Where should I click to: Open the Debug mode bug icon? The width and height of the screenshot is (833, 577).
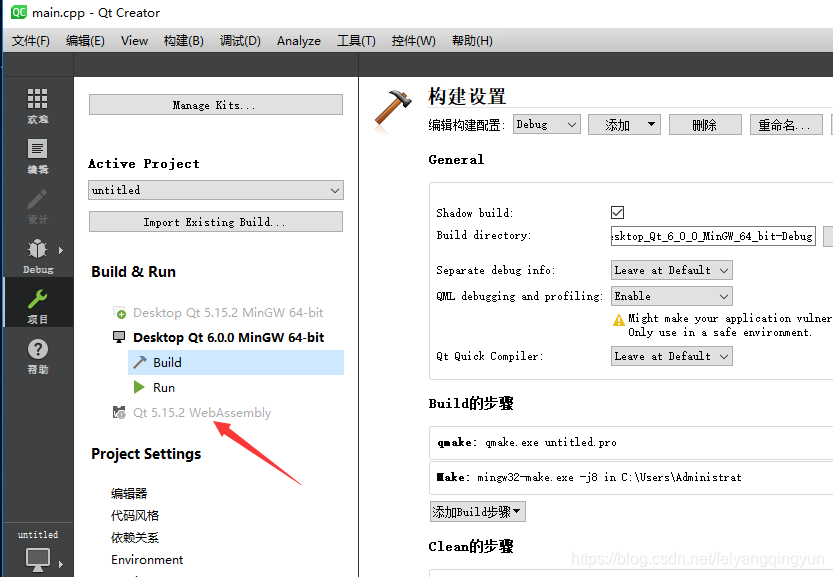pos(37,254)
